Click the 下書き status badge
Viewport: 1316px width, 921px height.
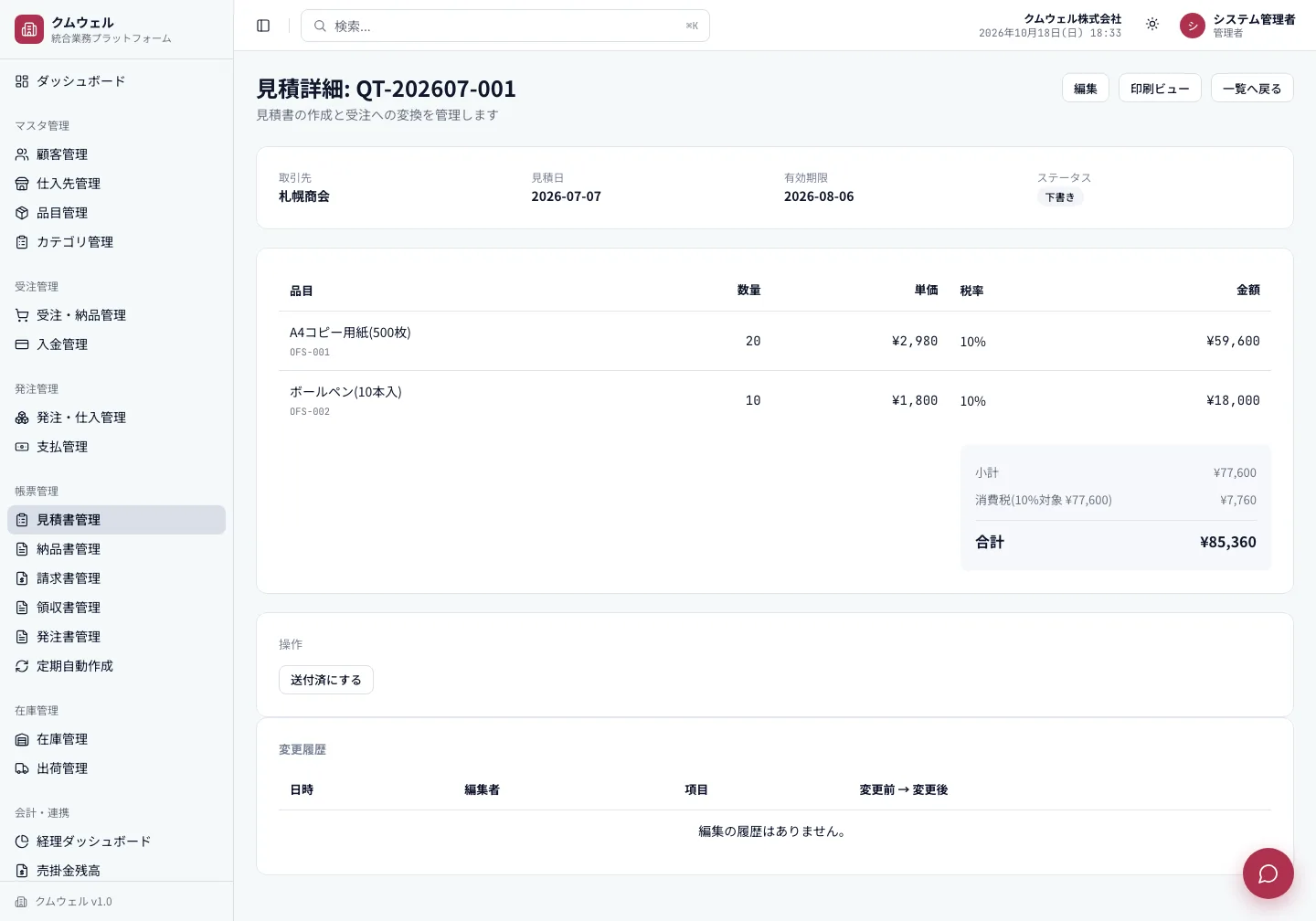pos(1060,197)
